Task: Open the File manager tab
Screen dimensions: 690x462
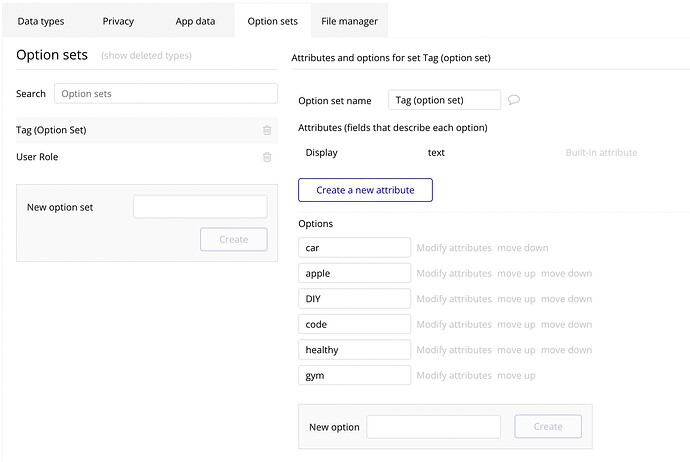Action: (349, 21)
